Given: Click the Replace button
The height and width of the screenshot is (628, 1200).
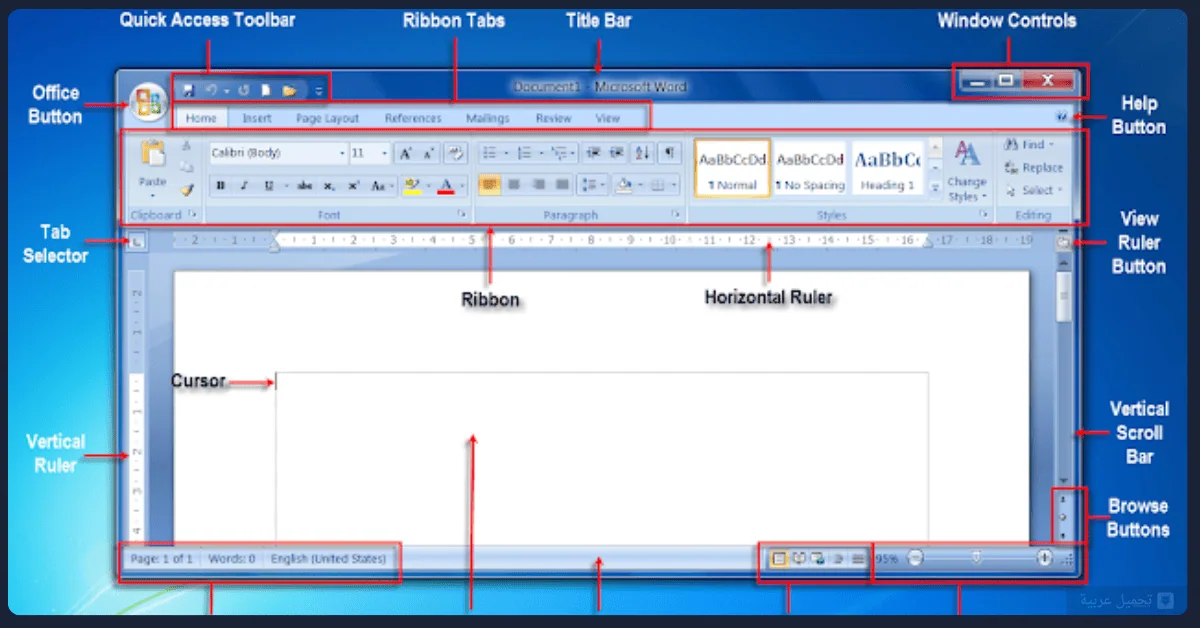Looking at the screenshot, I should (x=1034, y=168).
